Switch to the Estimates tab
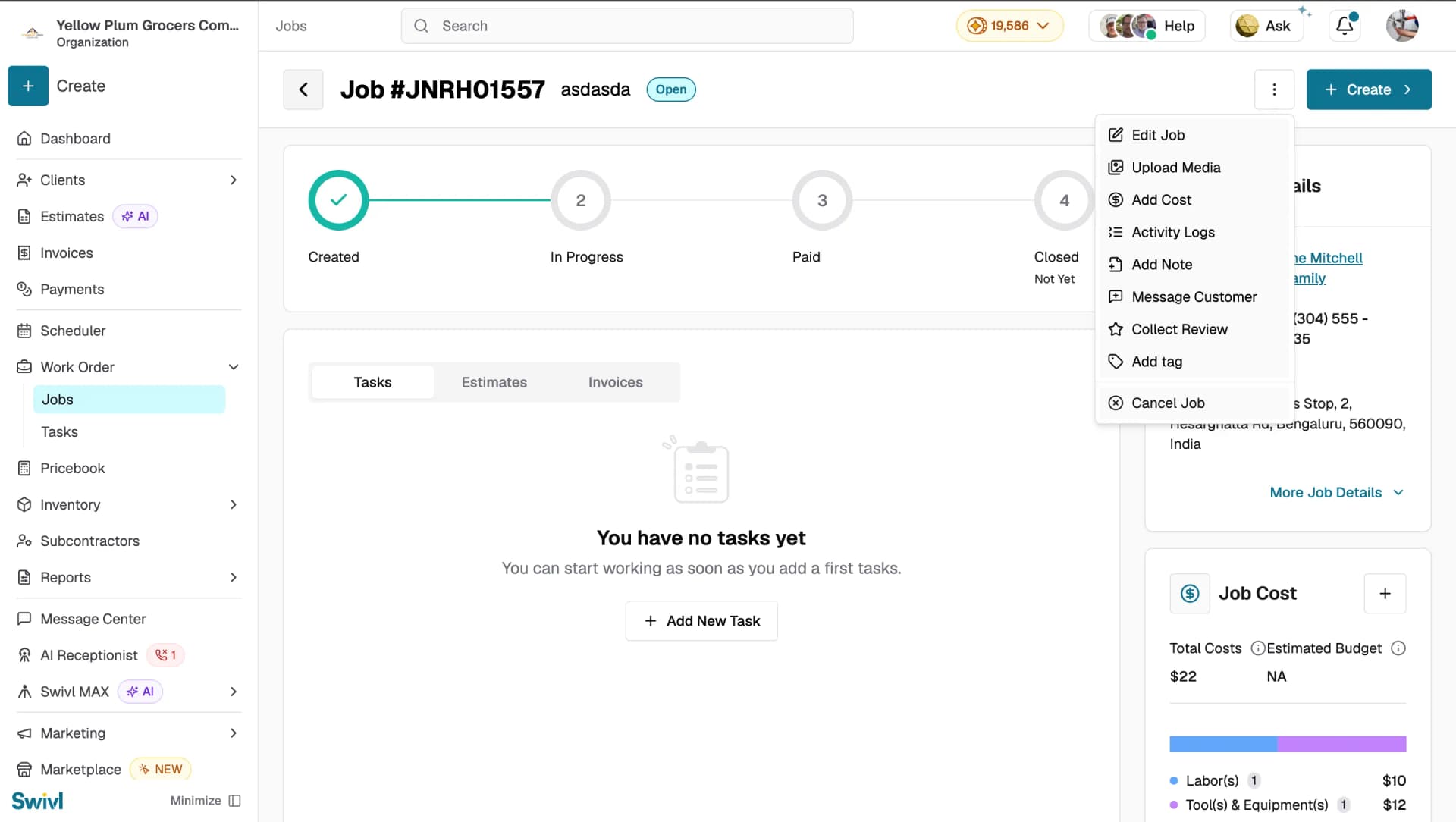This screenshot has height=822, width=1456. 494,382
